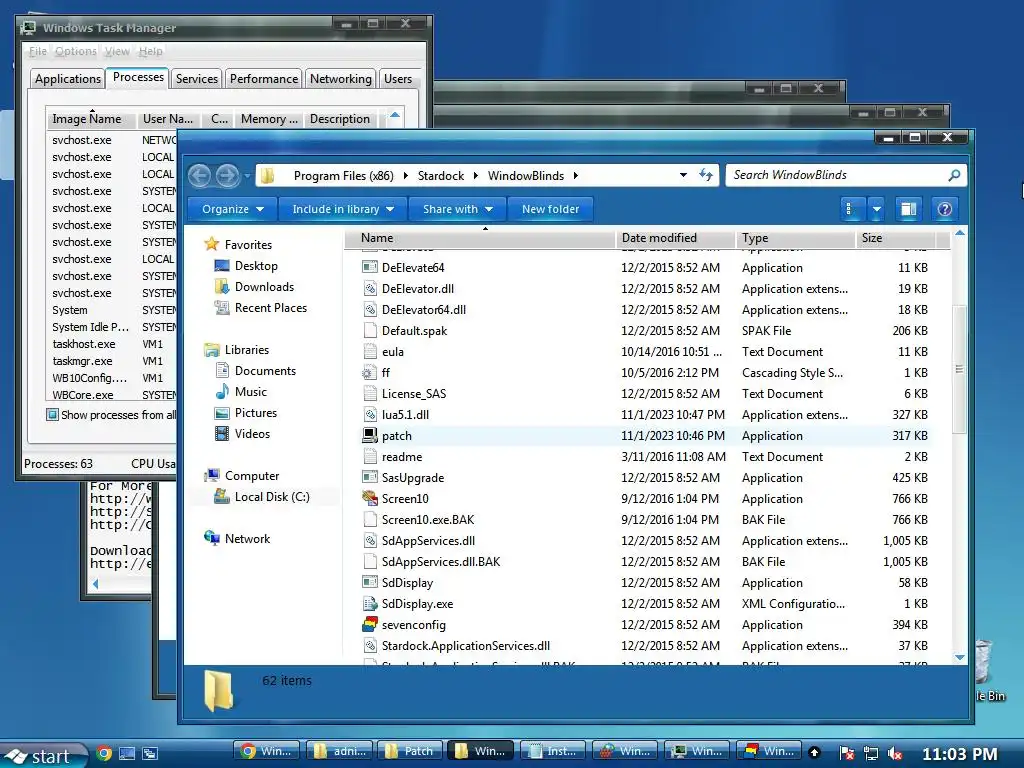This screenshot has height=768, width=1024.
Task: Open the Organize dropdown menu
Action: [232, 209]
